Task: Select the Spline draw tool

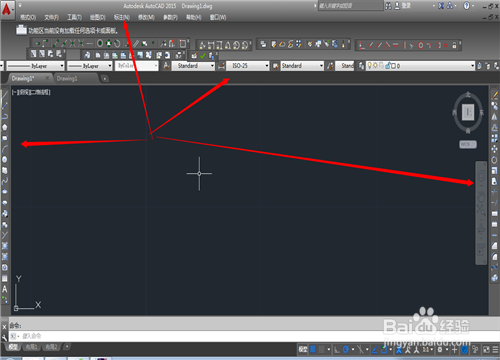Action: click(5, 181)
